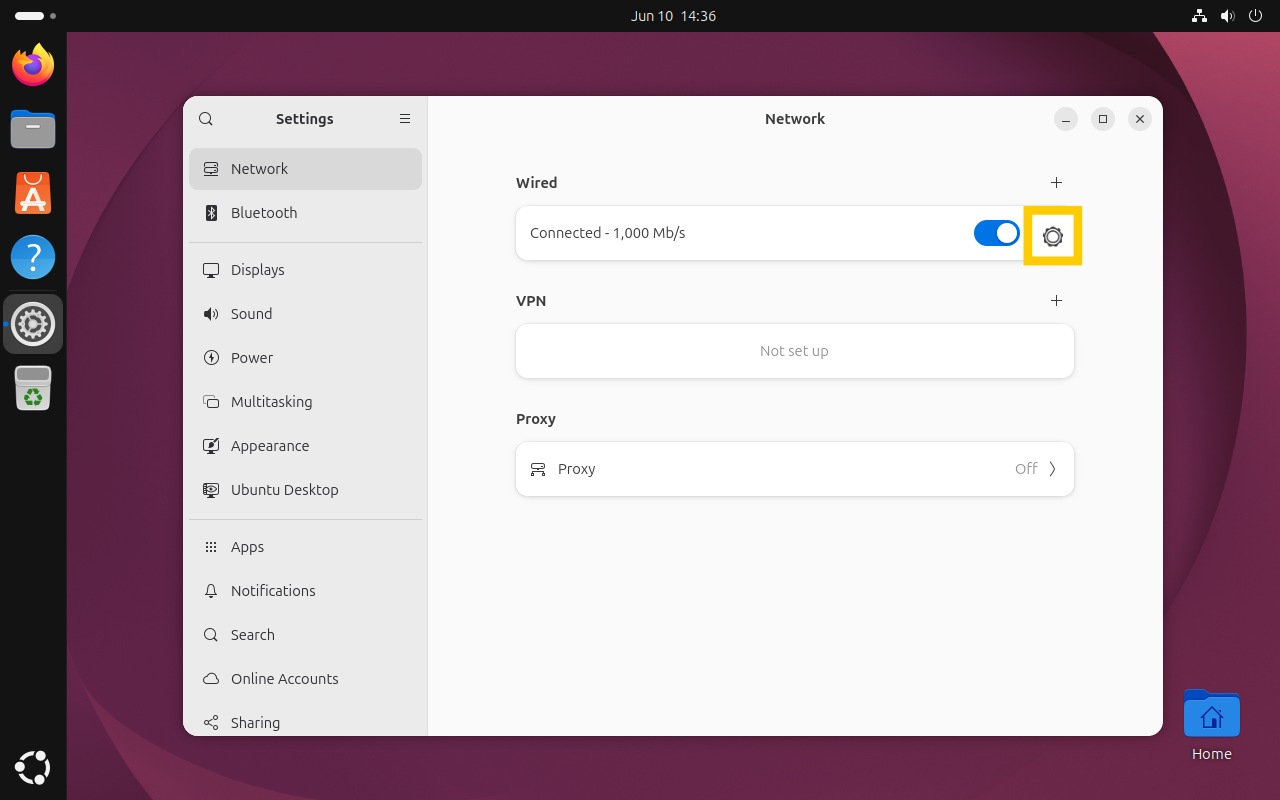
Task: Click the Activities workspace indicator
Action: (x=35, y=16)
